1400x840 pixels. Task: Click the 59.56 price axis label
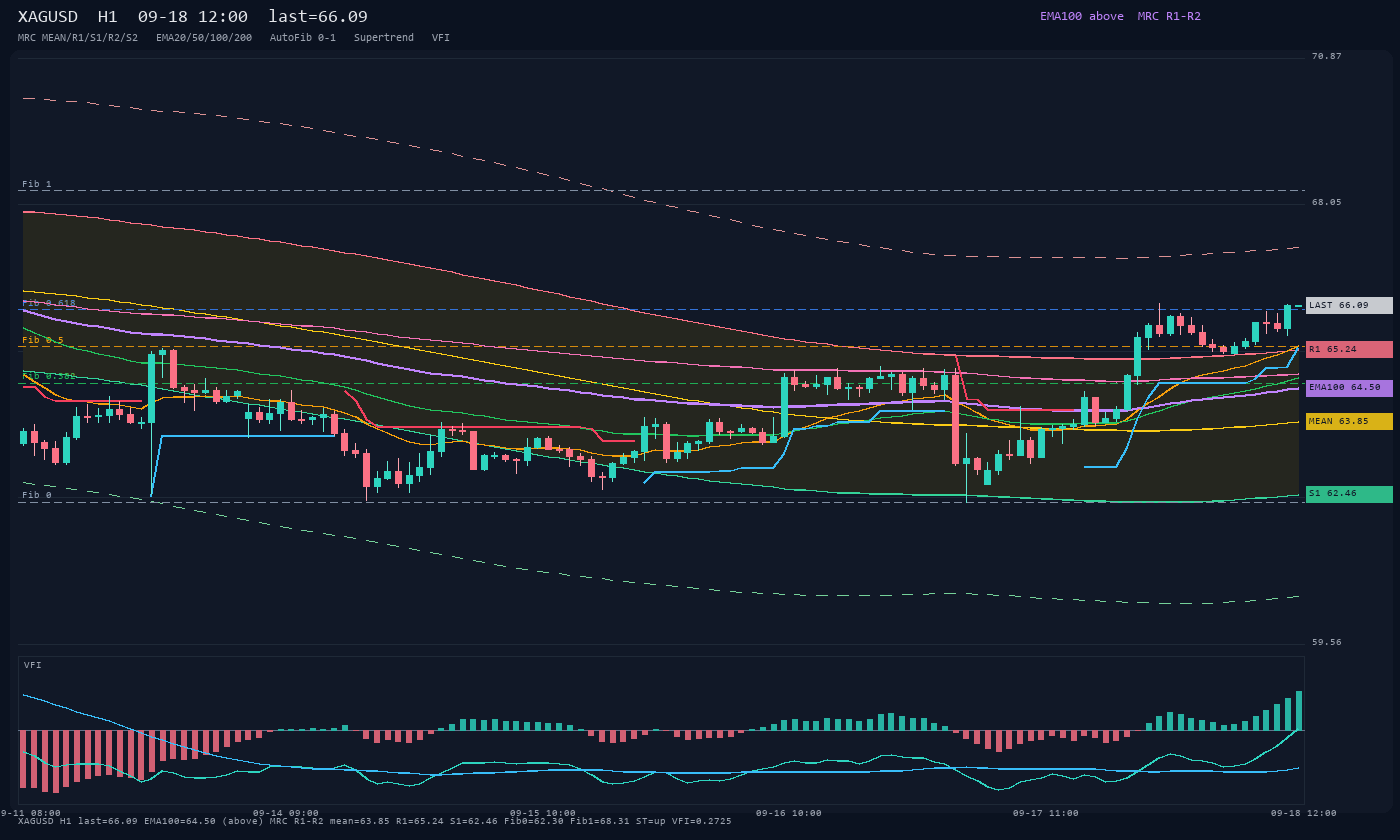(1327, 642)
